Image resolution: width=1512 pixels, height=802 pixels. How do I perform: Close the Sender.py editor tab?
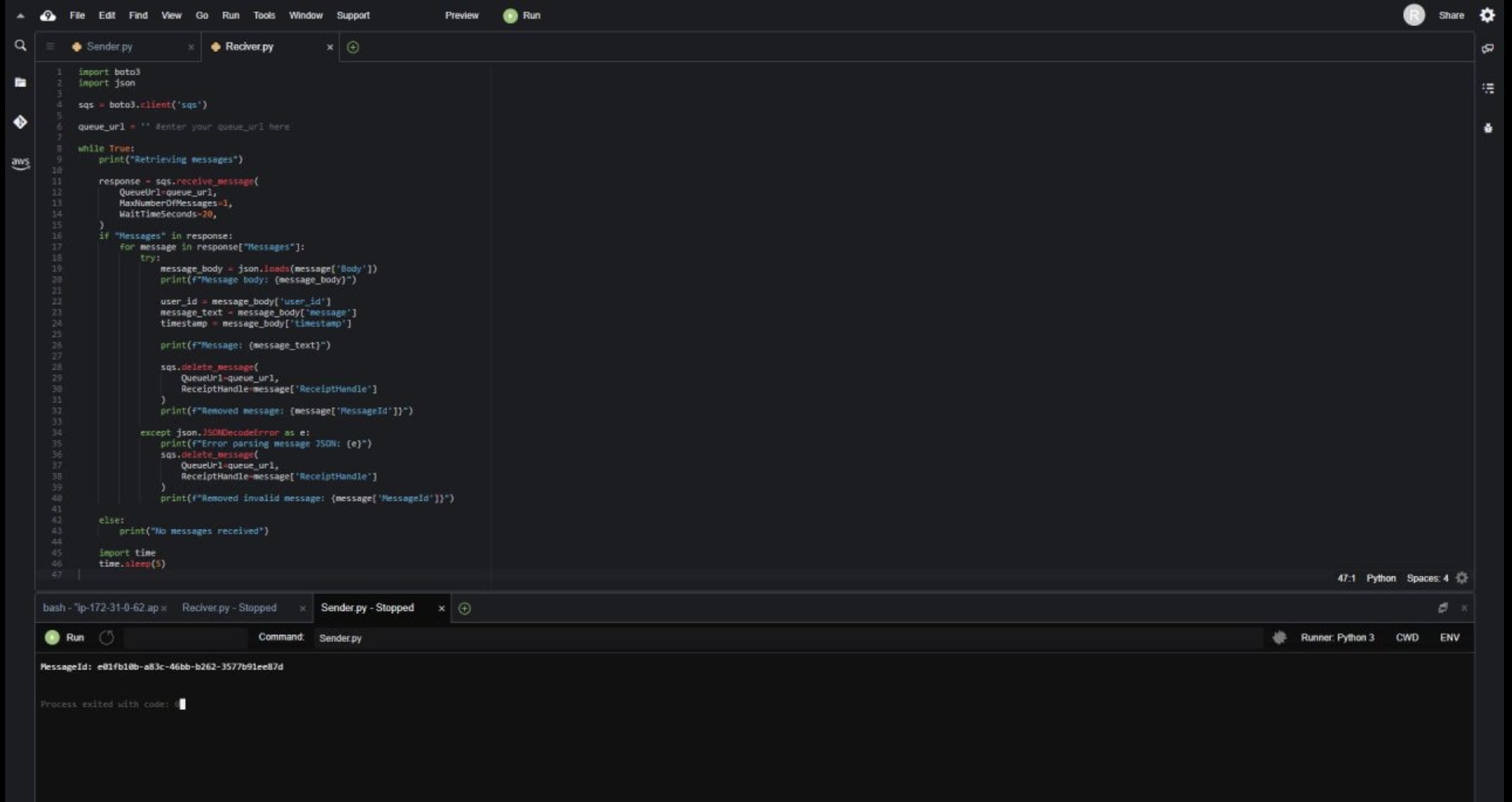191,47
